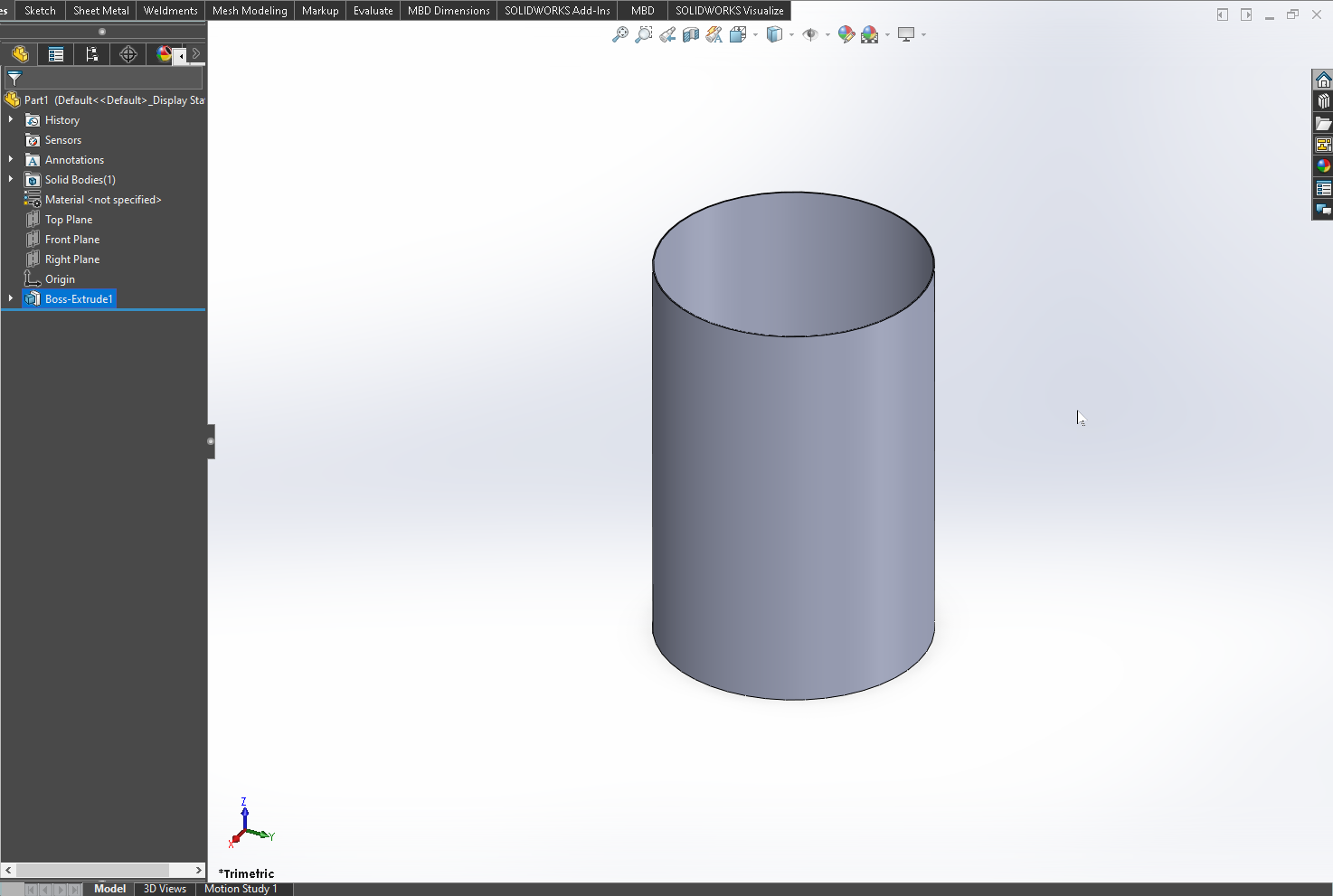Image resolution: width=1333 pixels, height=896 pixels.
Task: Open the SOLIDWORKS Visualize tab
Action: click(730, 11)
